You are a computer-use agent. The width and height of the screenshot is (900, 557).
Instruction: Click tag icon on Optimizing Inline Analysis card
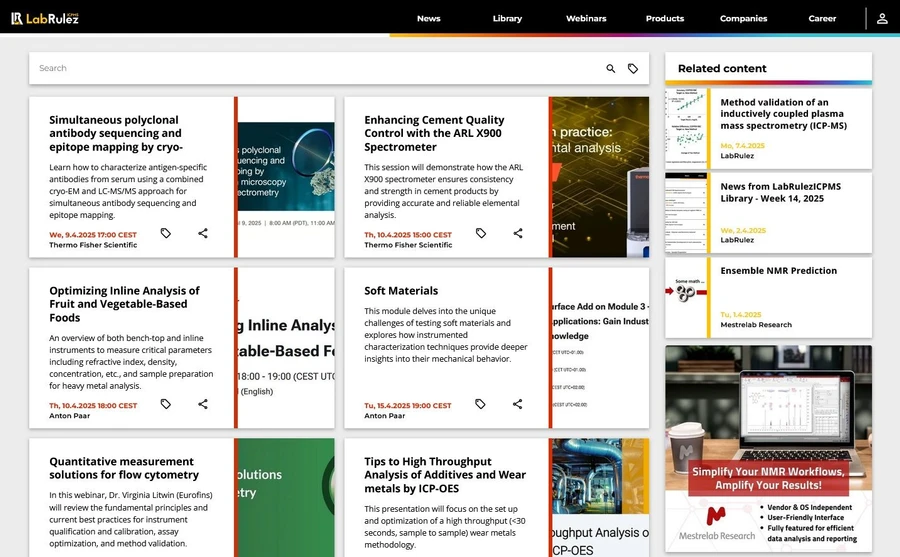coord(165,404)
